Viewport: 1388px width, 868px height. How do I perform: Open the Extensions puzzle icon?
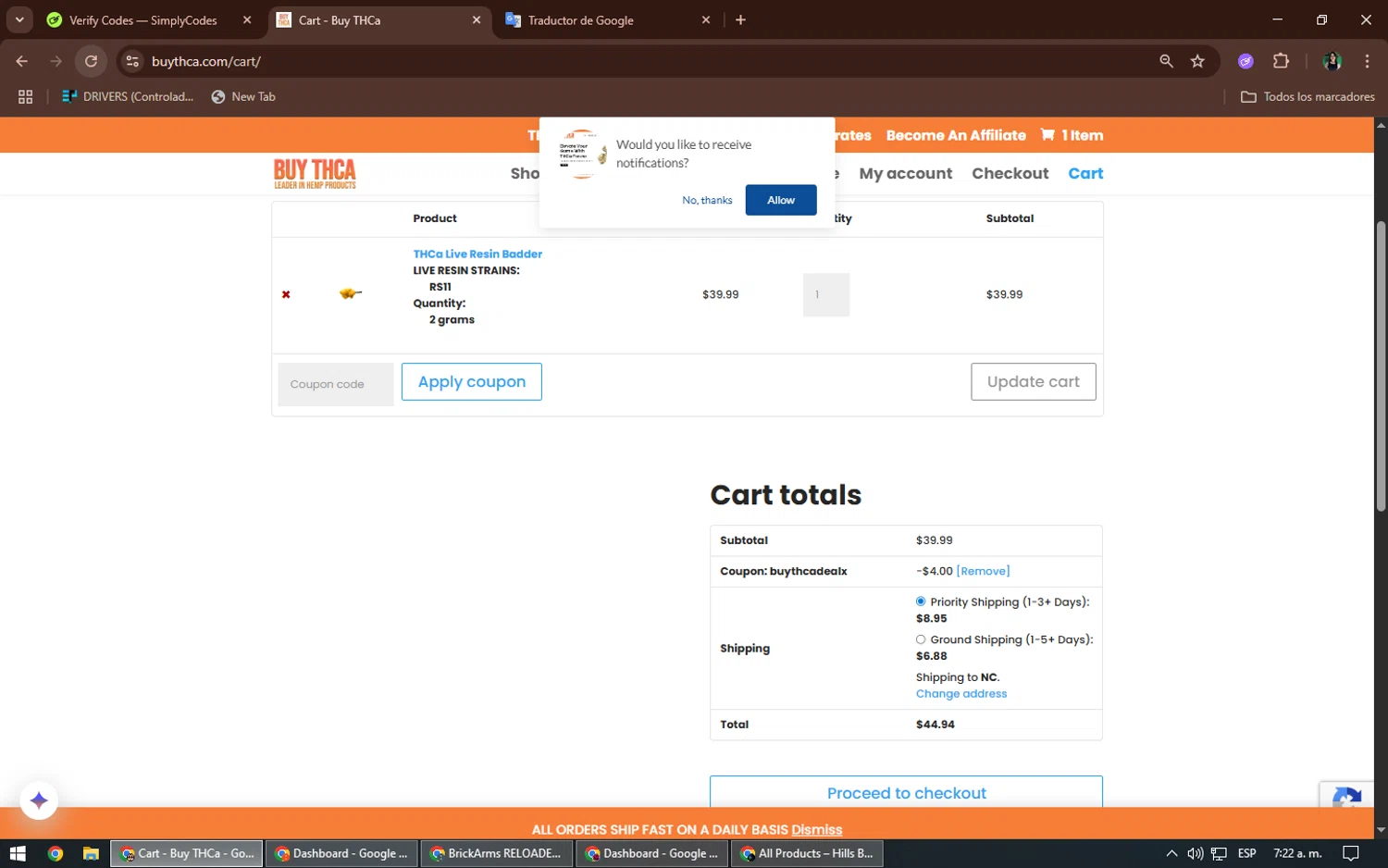click(1281, 61)
